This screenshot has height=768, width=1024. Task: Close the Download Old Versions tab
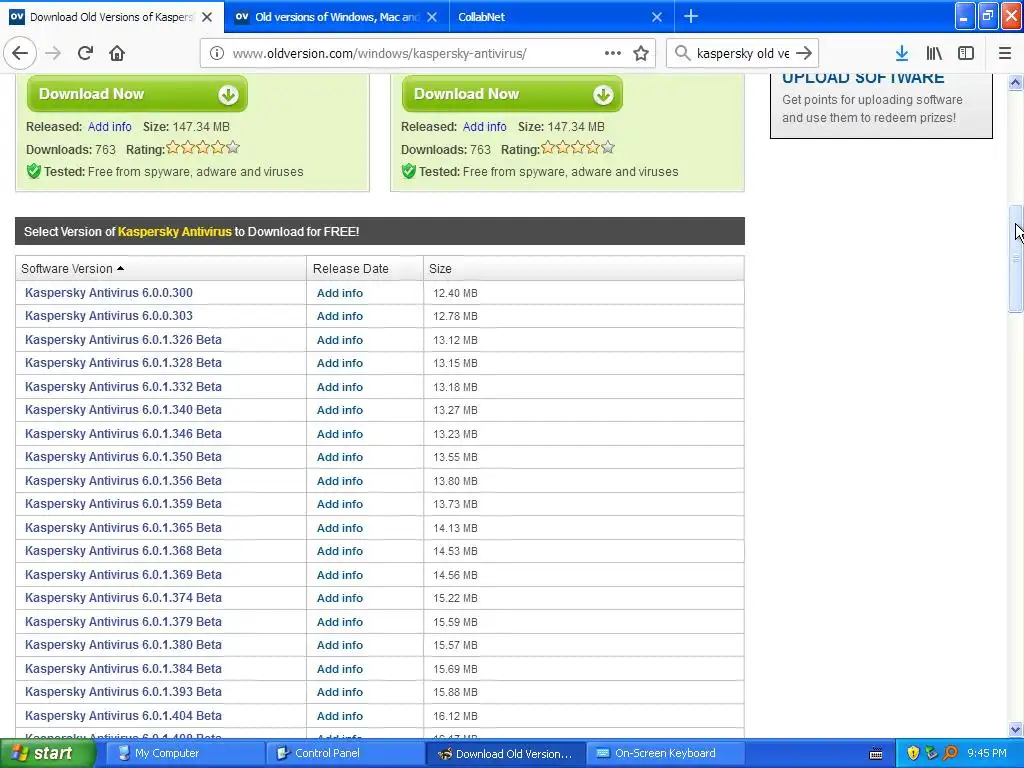coord(207,17)
